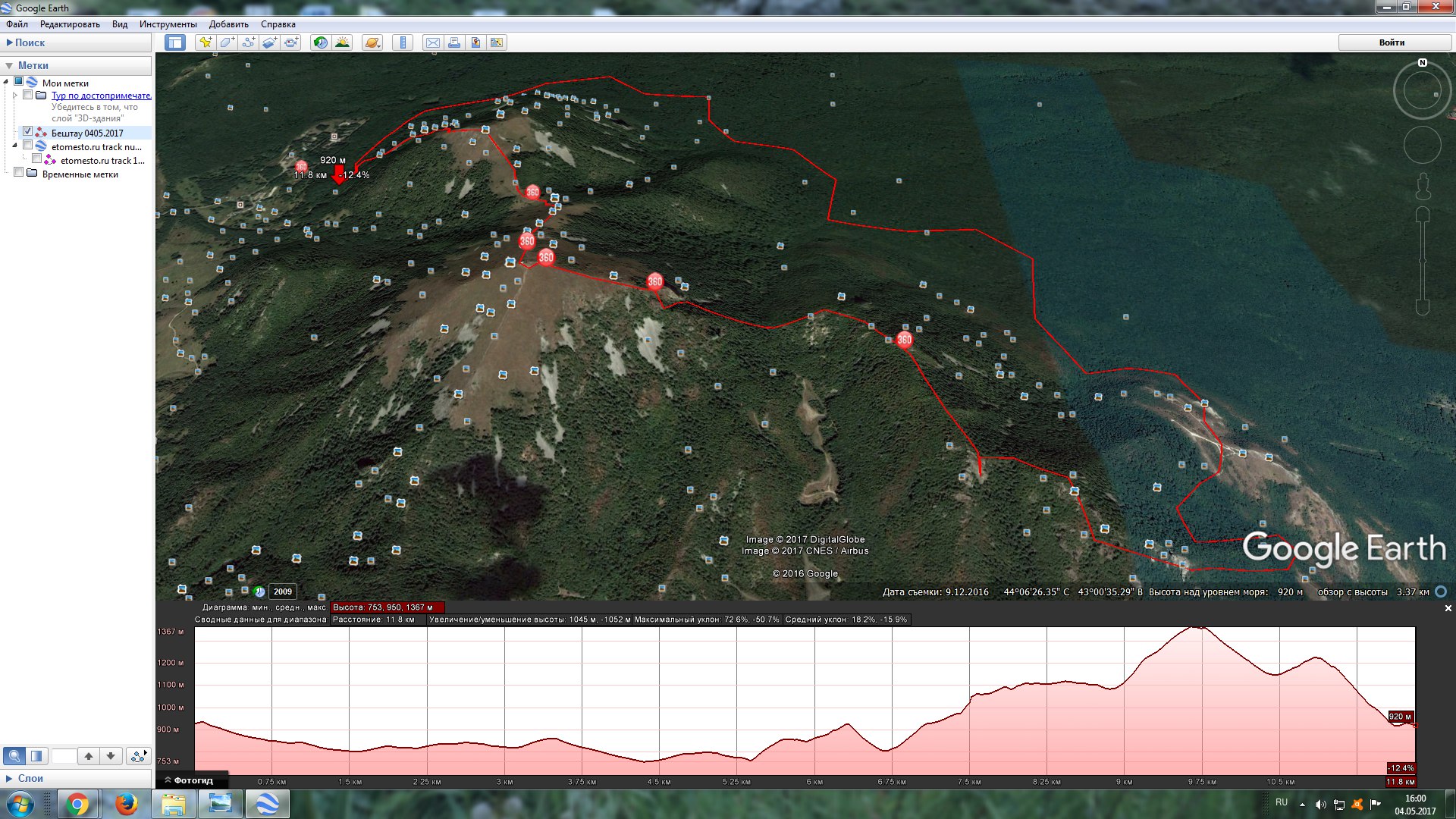The image size is (1456, 819).
Task: Move selected item down arrow
Action: point(111,755)
